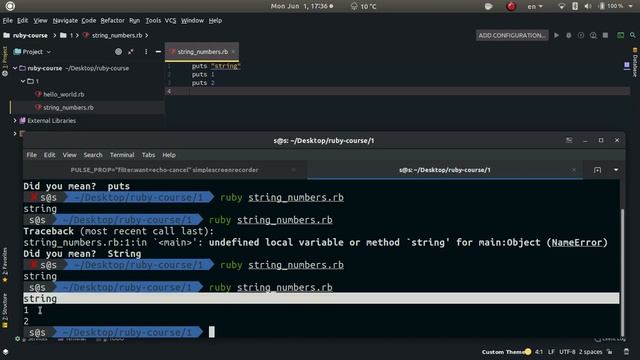
Task: Close the ruby-course/1 terminal tab
Action: tap(574, 170)
